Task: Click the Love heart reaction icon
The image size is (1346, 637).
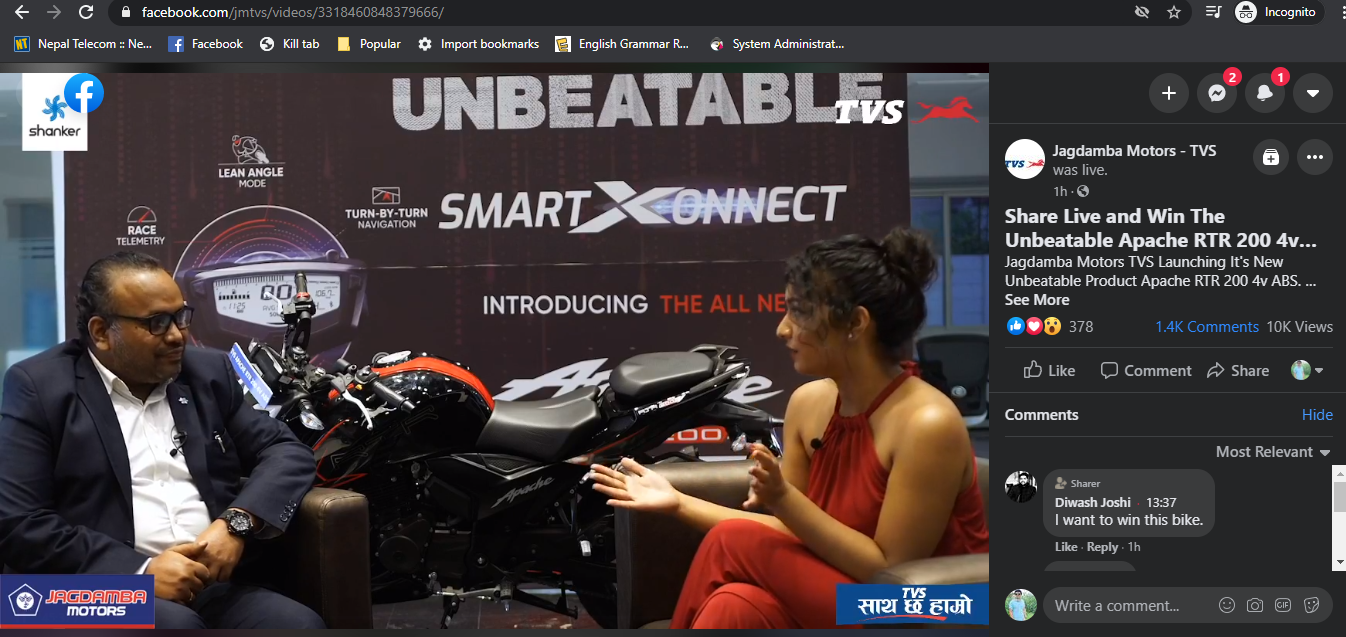Action: coord(1033,326)
